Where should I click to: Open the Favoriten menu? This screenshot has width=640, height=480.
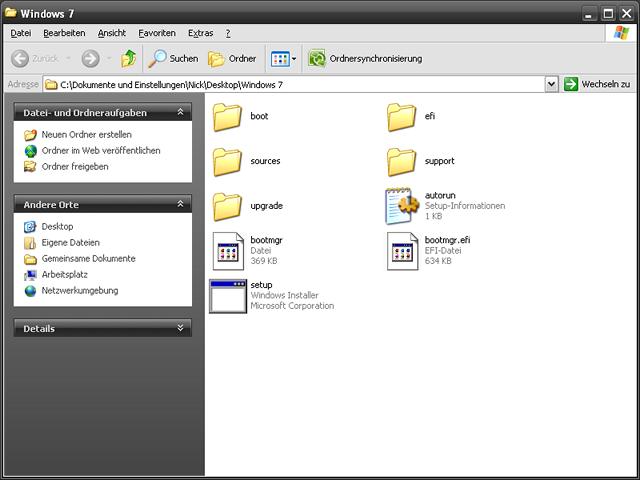click(157, 33)
